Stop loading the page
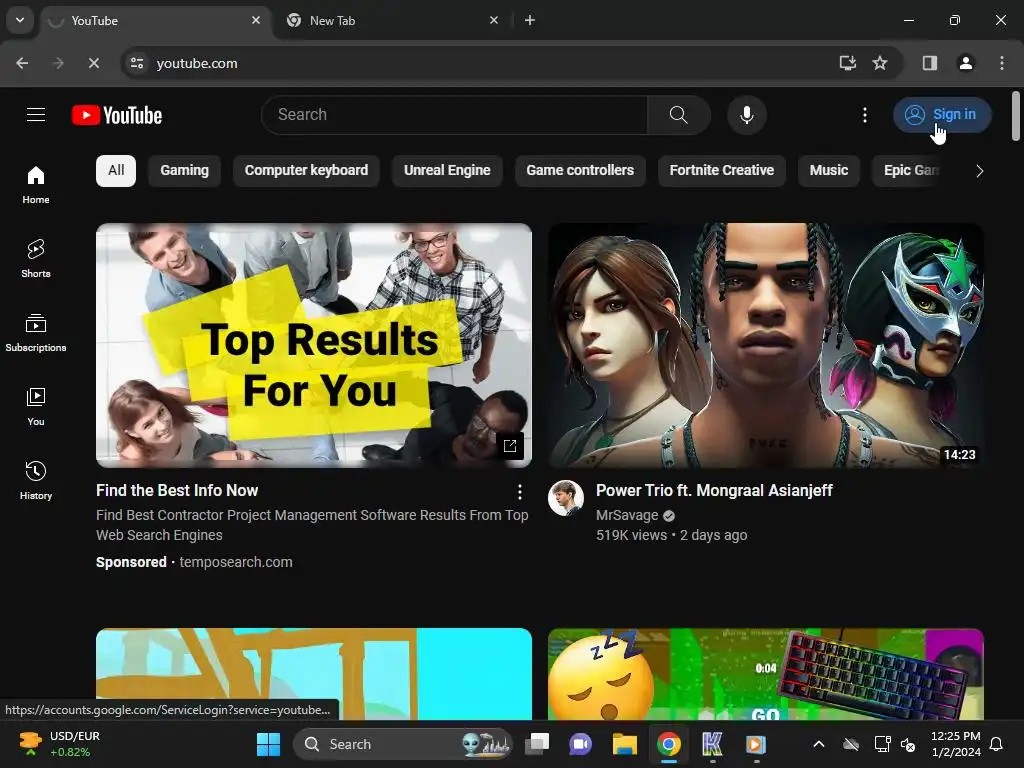1024x768 pixels. coord(93,63)
